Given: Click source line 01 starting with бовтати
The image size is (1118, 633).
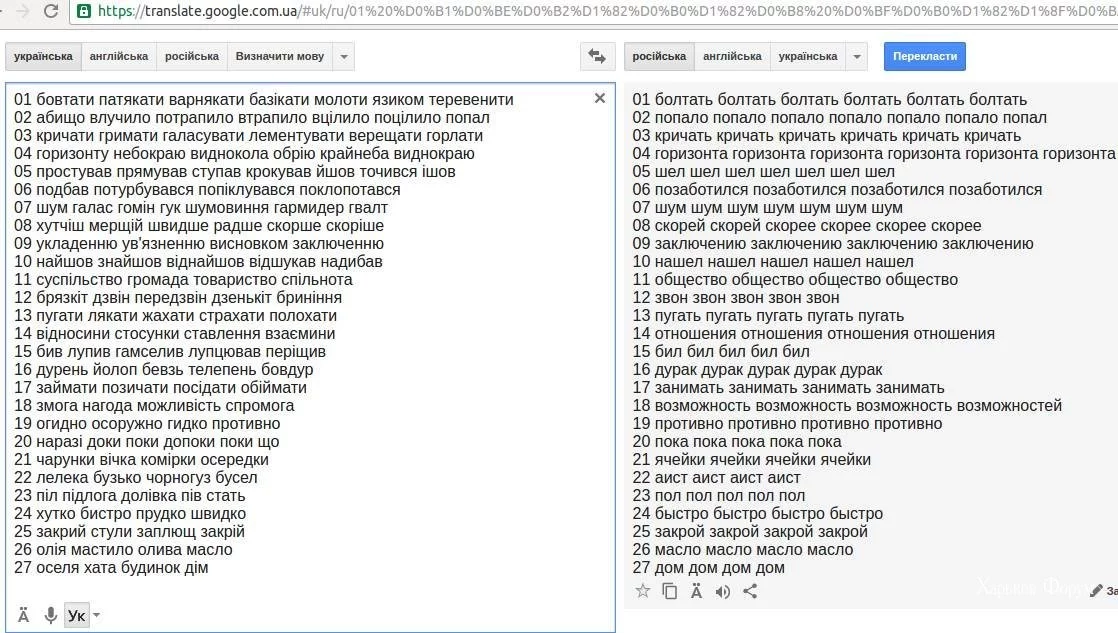Looking at the screenshot, I should pos(264,99).
